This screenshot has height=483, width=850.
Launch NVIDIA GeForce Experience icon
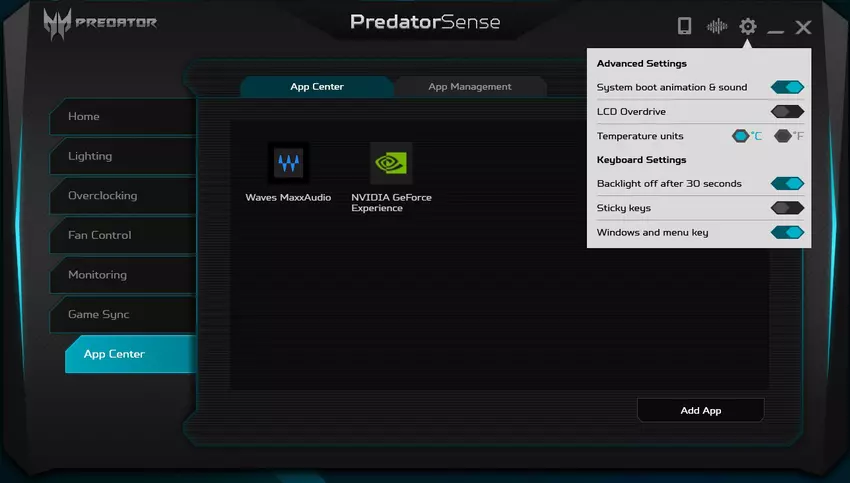tap(391, 163)
